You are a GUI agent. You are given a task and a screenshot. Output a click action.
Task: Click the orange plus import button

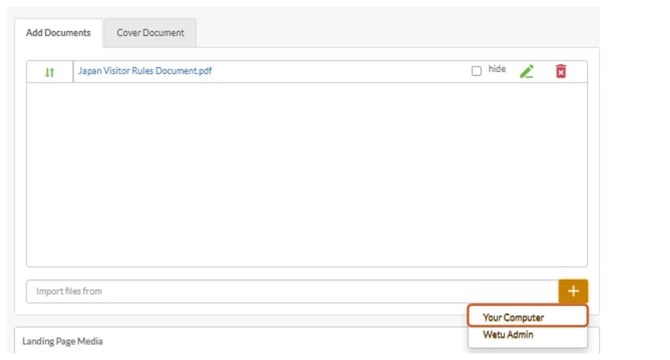pos(573,291)
